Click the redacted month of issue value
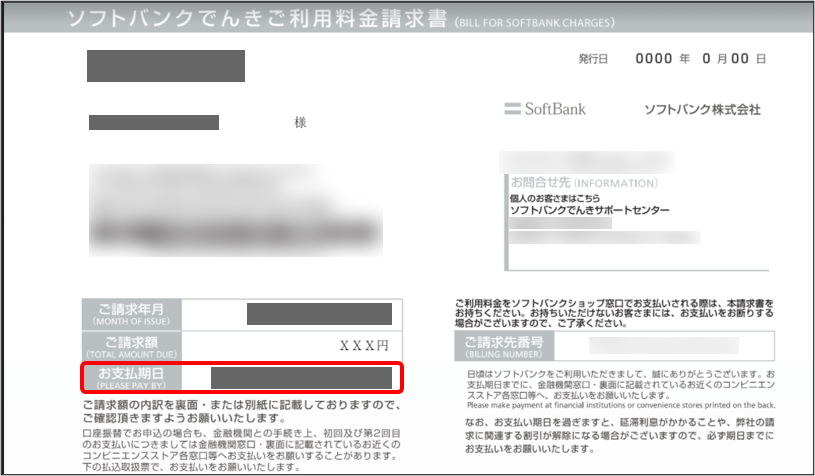This screenshot has width=815, height=476. 319,314
